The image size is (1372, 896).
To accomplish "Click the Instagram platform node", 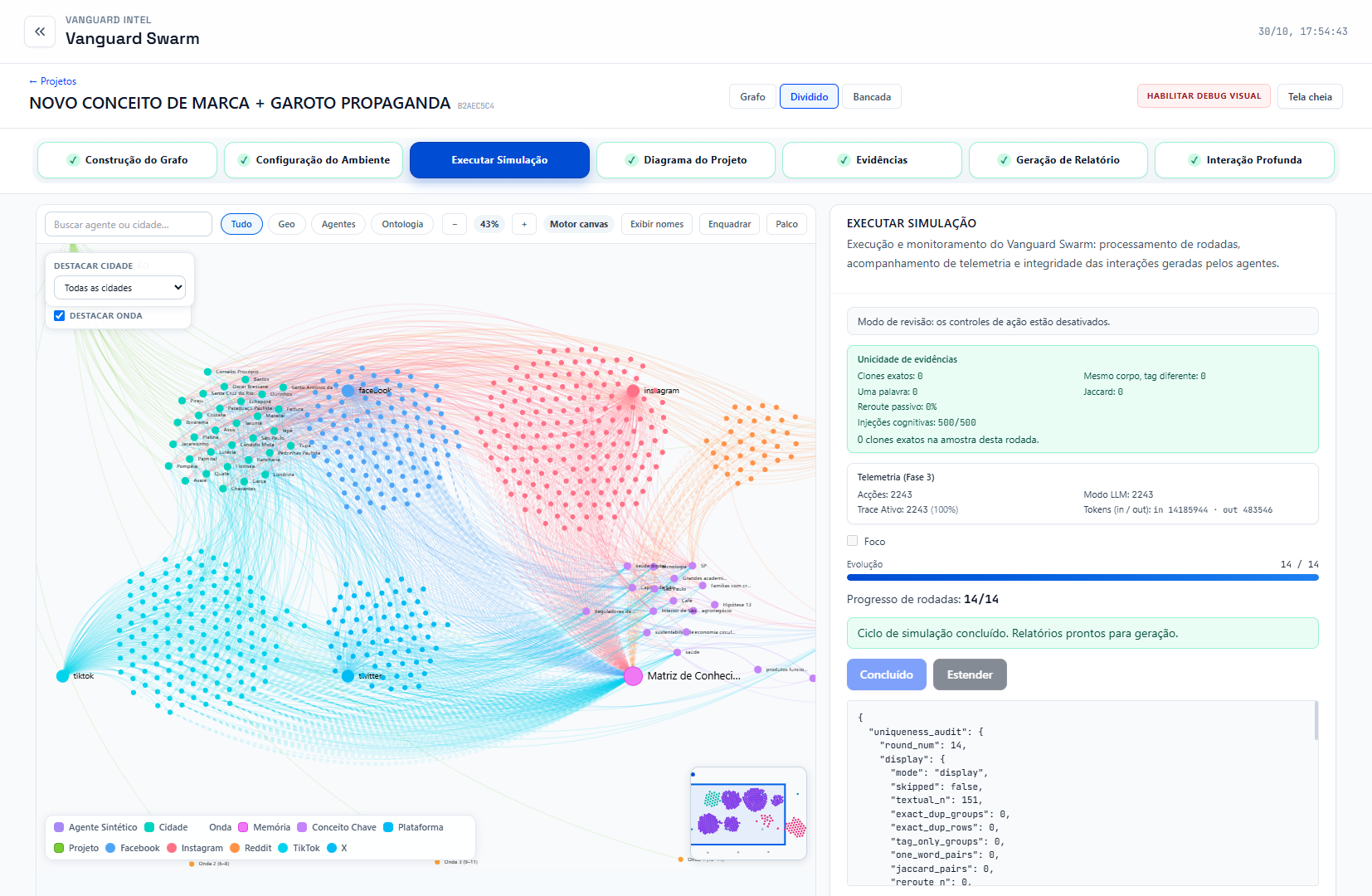I will (633, 390).
